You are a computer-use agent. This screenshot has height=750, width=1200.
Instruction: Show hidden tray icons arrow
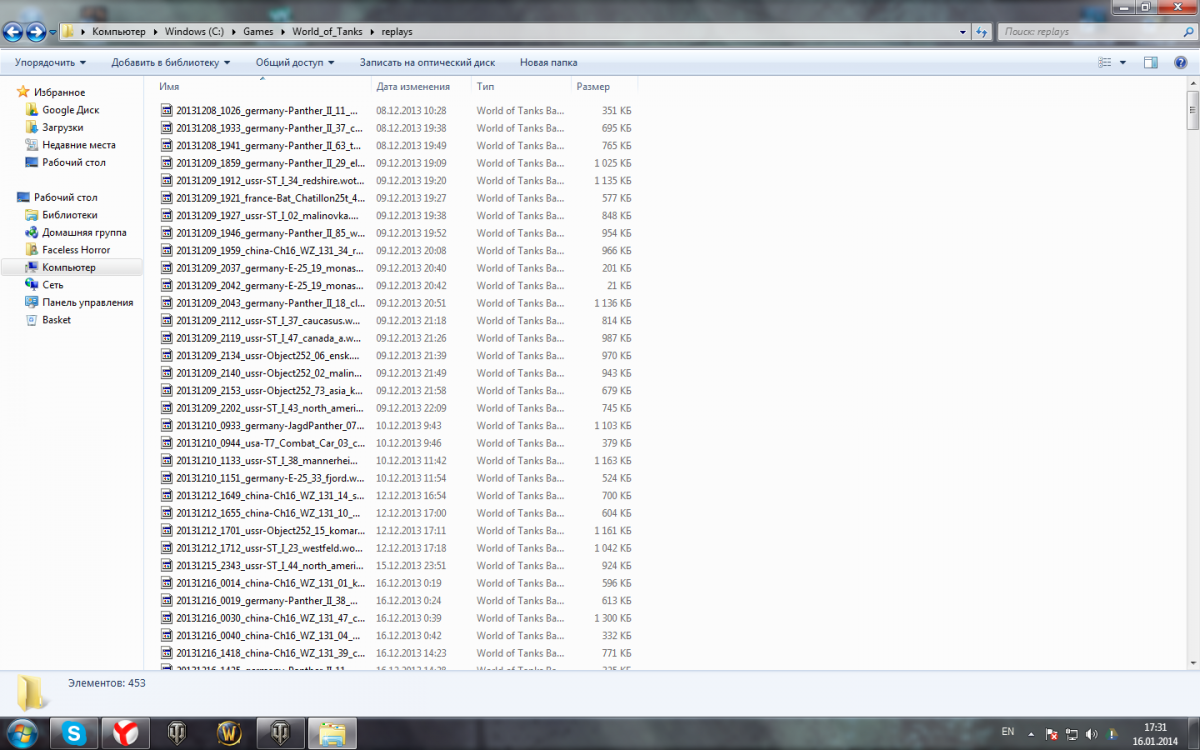tap(1031, 733)
